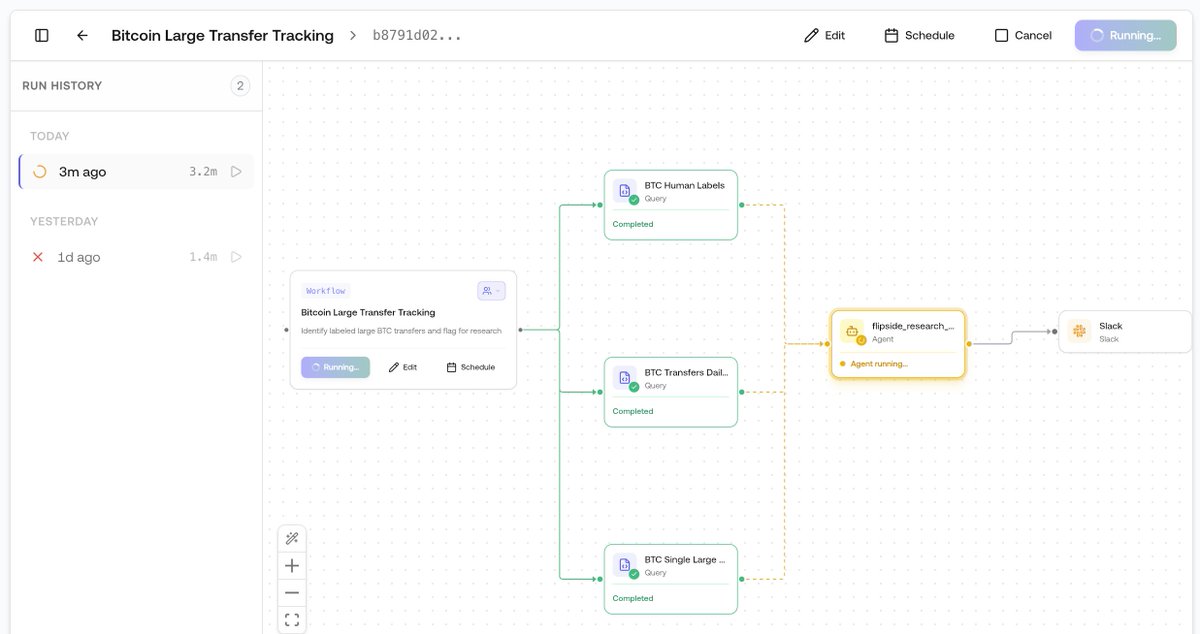
Task: Click the BTC Human Labels query icon
Action: (x=625, y=191)
